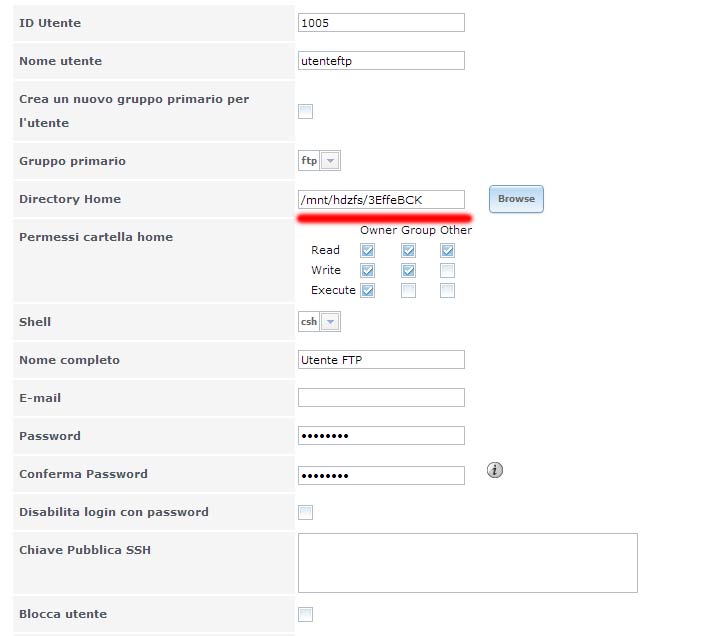703x636 pixels.
Task: Click the Browse button for Directory Home
Action: coord(516,199)
